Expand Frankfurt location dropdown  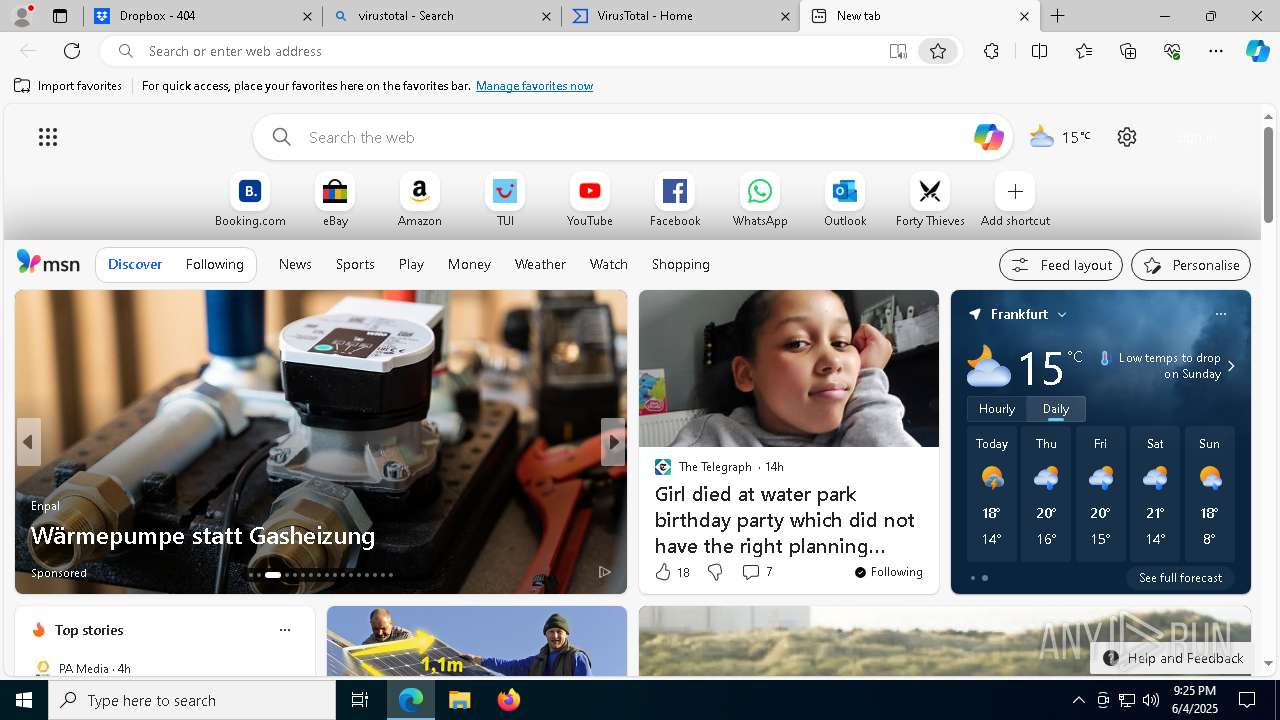(x=1062, y=314)
